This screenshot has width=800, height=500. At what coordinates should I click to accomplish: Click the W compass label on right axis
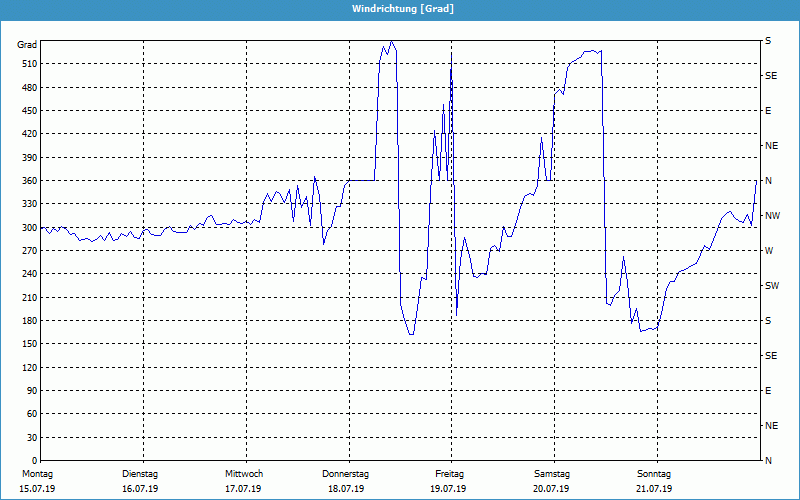coord(769,251)
